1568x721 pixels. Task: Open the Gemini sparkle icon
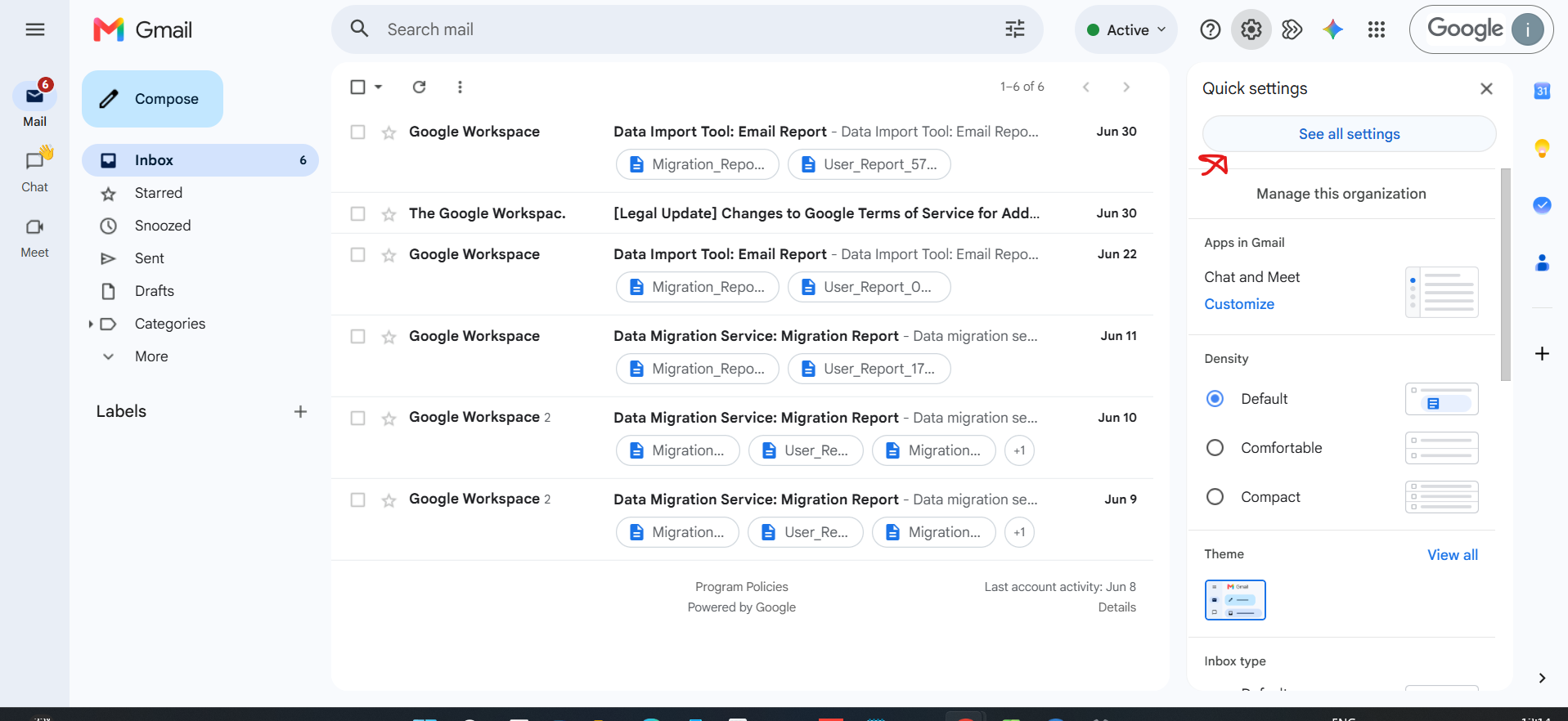[1332, 29]
